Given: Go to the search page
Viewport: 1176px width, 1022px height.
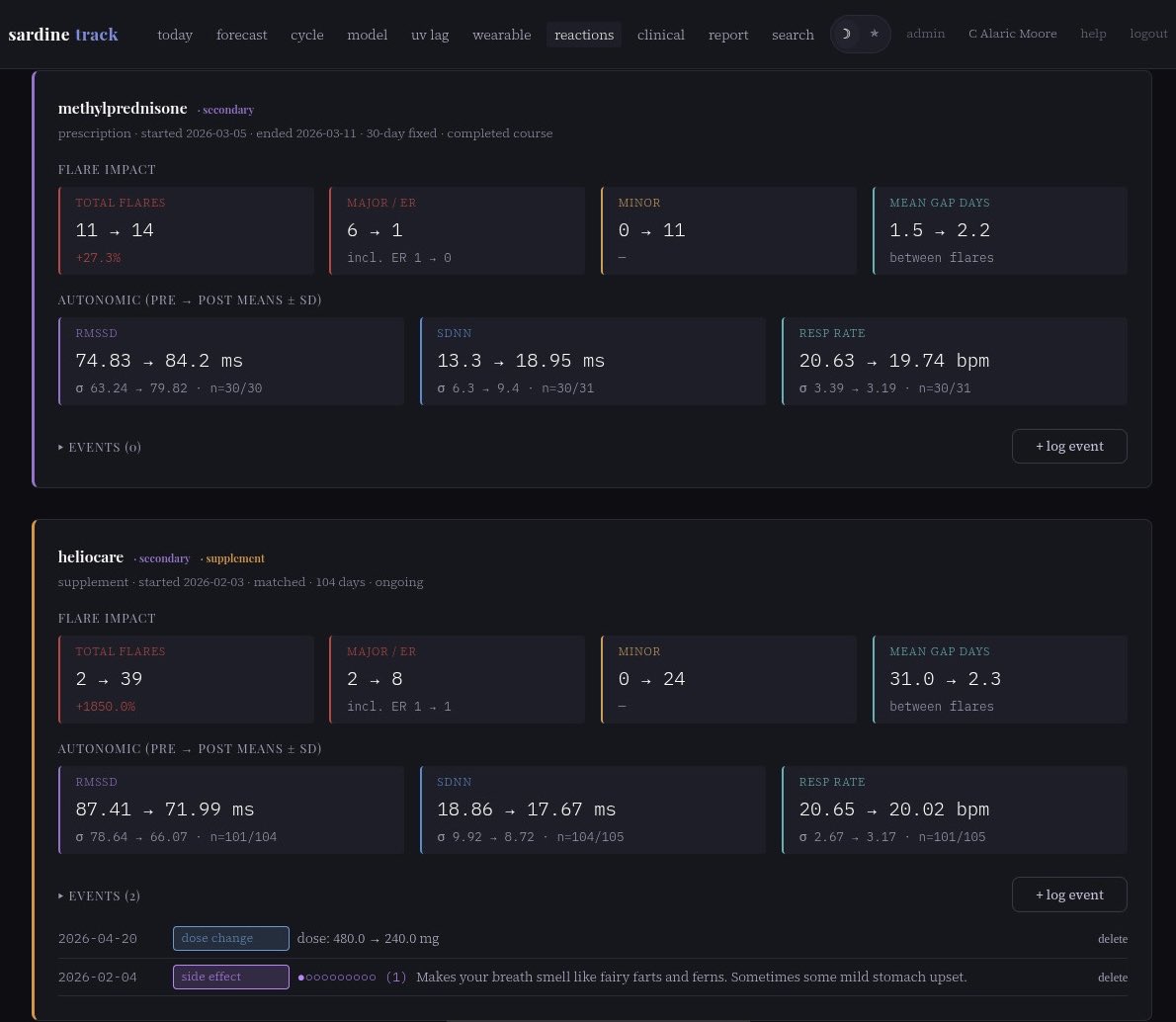Looking at the screenshot, I should [x=793, y=35].
